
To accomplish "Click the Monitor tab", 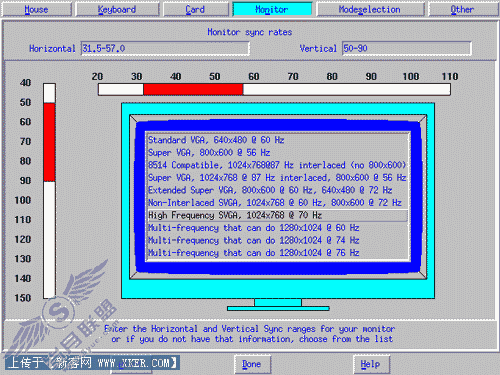I will pyautogui.click(x=272, y=9).
